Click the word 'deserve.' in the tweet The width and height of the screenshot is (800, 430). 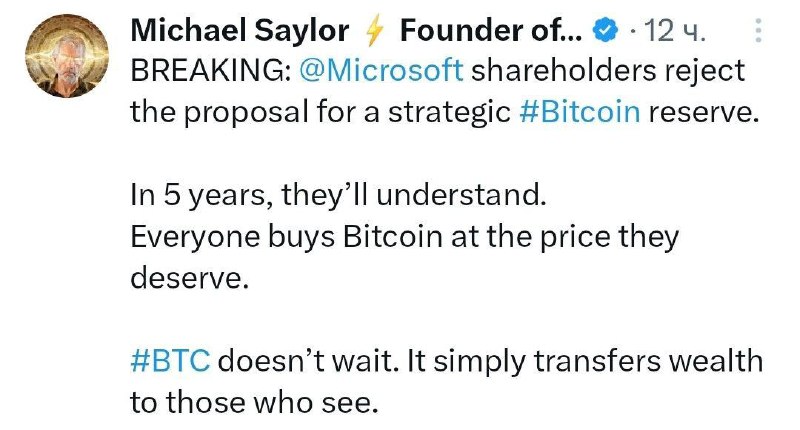pos(190,279)
